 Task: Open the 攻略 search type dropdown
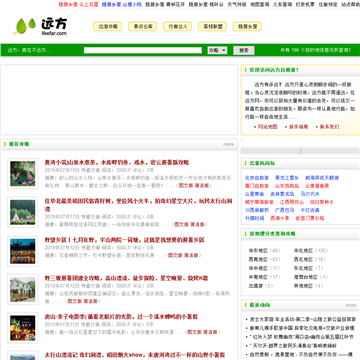point(217,50)
